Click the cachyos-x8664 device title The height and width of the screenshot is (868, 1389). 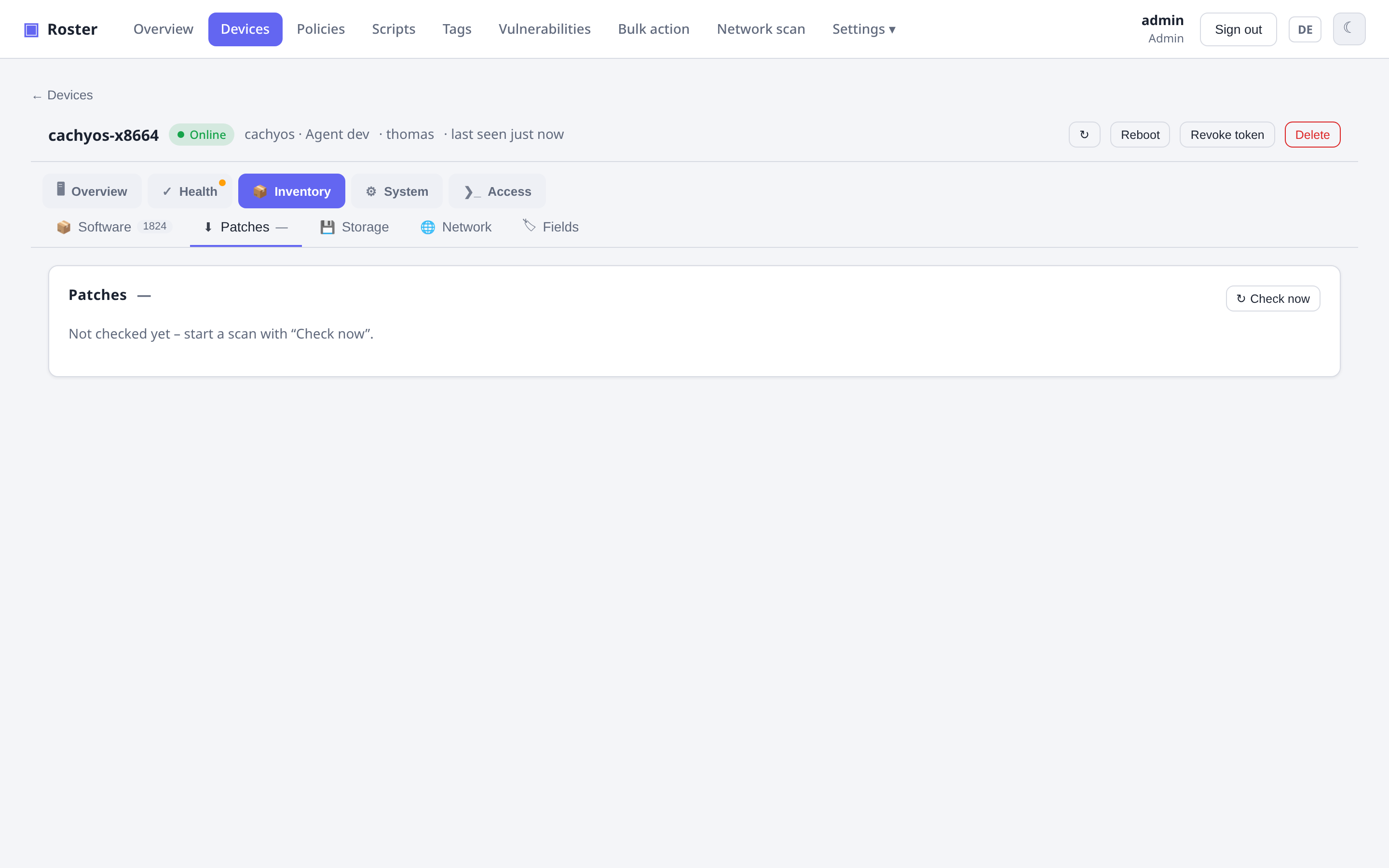[x=103, y=135]
